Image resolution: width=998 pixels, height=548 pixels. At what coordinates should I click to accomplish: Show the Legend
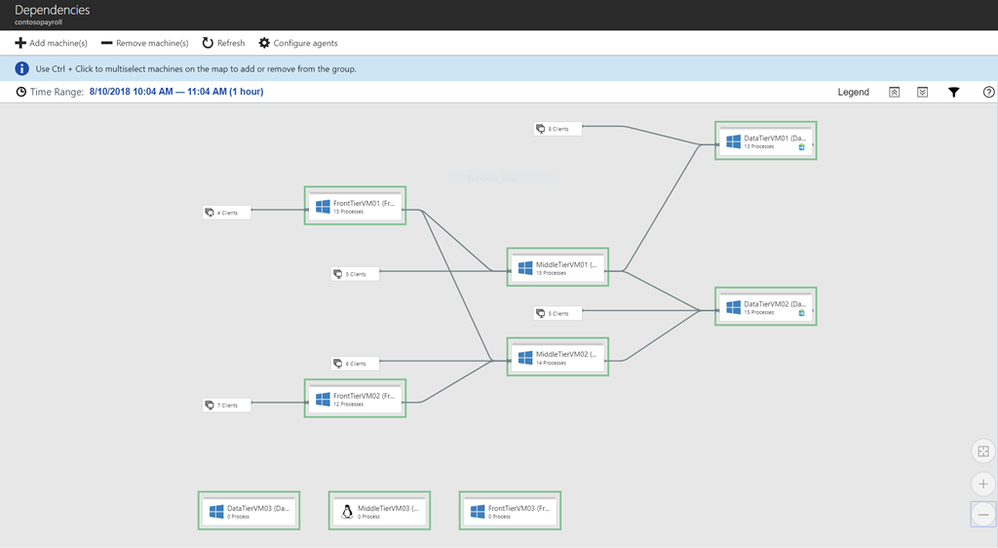pyautogui.click(x=853, y=92)
